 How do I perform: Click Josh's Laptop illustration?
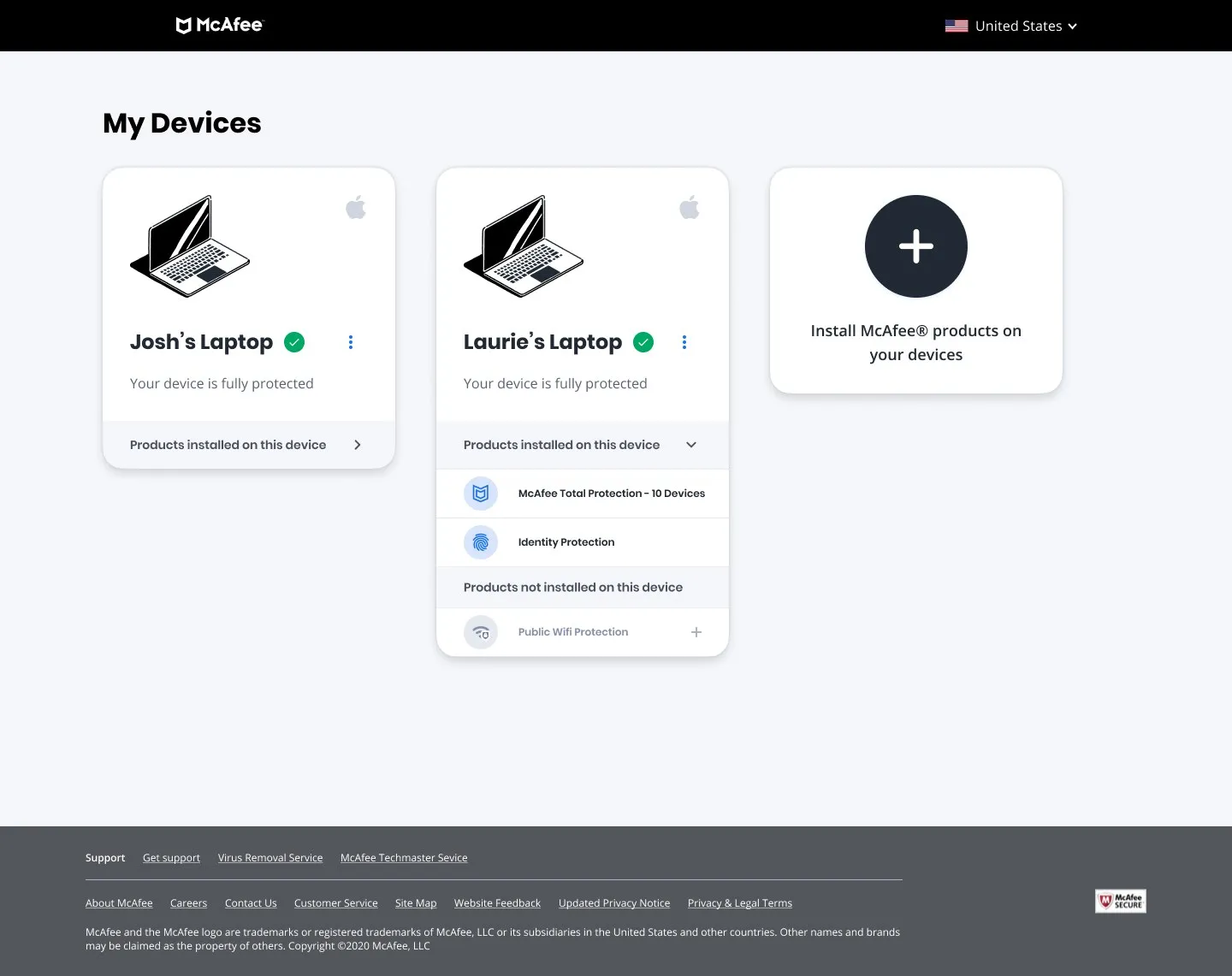pos(190,246)
